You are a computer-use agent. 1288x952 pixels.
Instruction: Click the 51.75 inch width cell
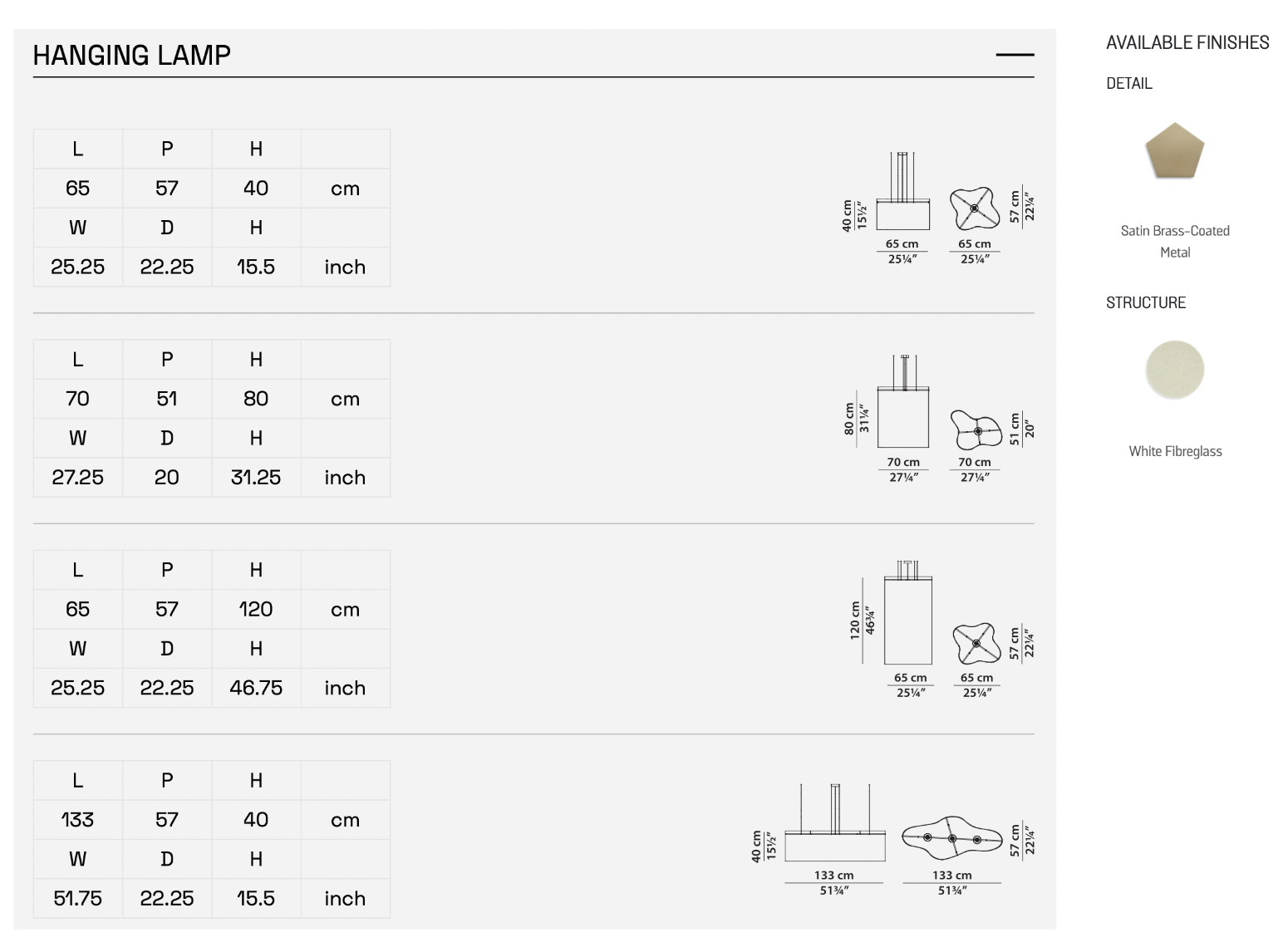coord(77,899)
